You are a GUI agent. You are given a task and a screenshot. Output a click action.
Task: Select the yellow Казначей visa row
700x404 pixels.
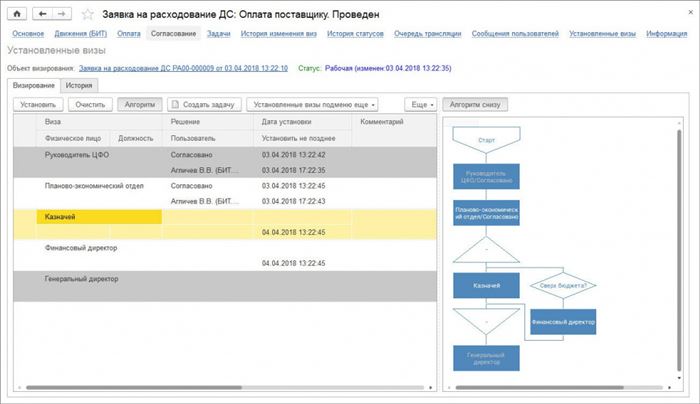pyautogui.click(x=225, y=225)
